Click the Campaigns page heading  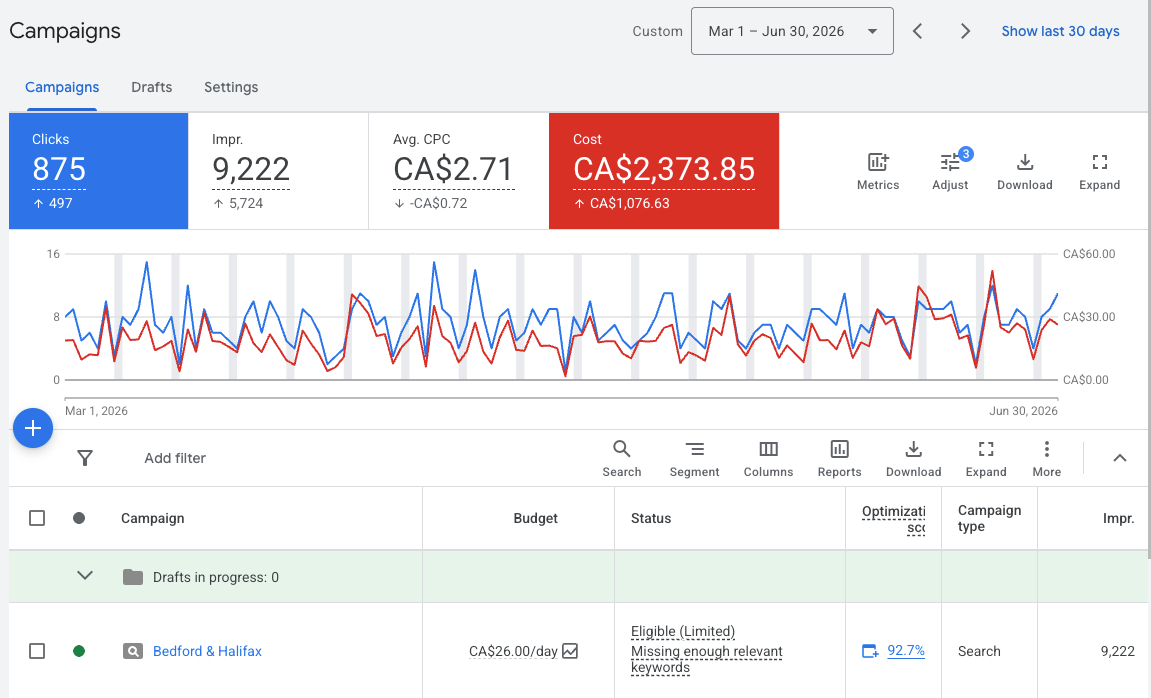(x=65, y=31)
